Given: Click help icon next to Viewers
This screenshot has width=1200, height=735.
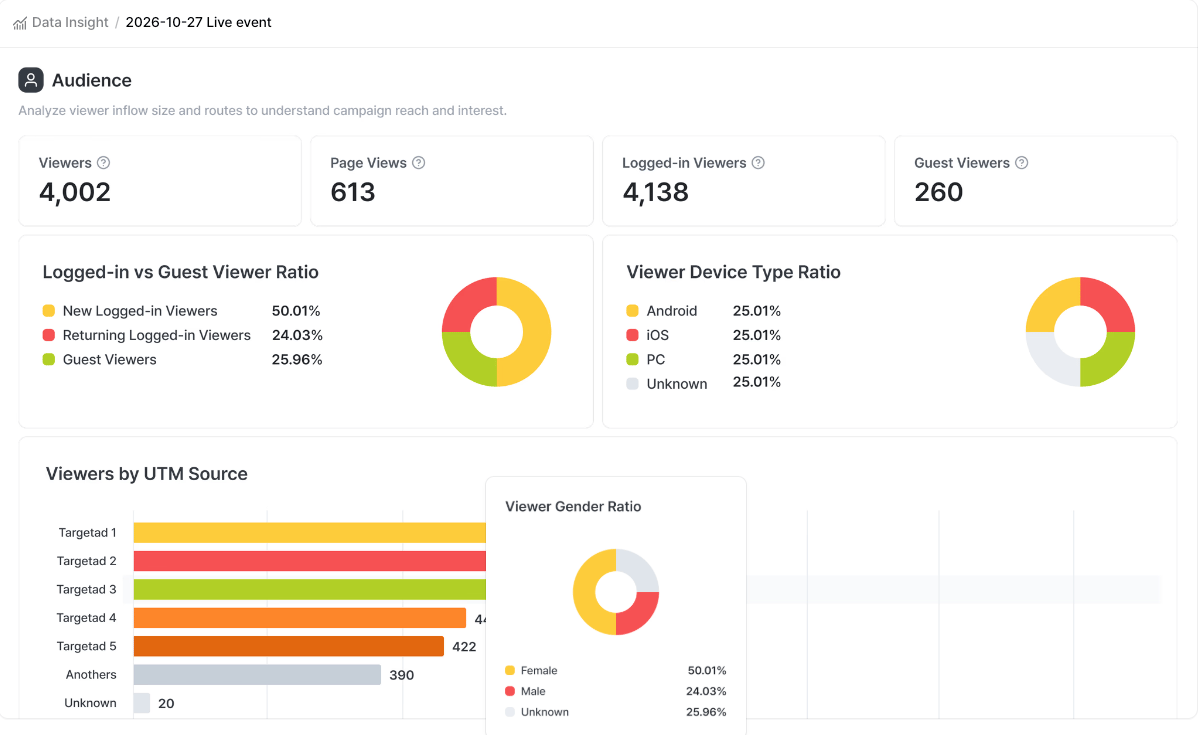Looking at the screenshot, I should 103,163.
